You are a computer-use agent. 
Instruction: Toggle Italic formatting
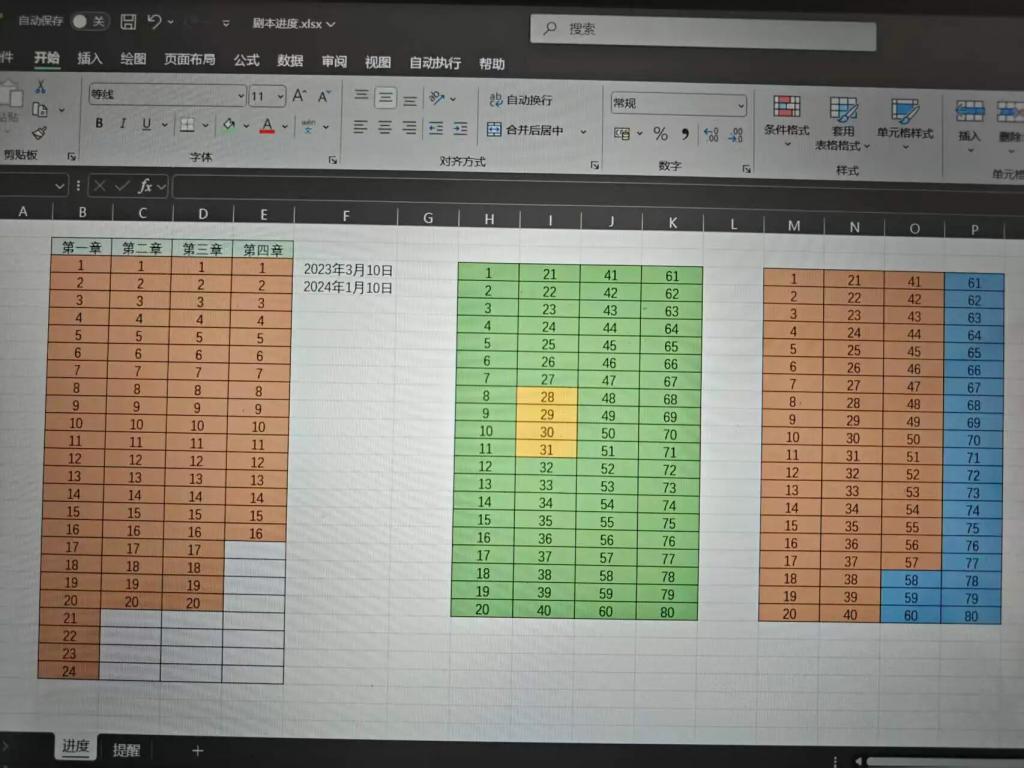coord(123,124)
